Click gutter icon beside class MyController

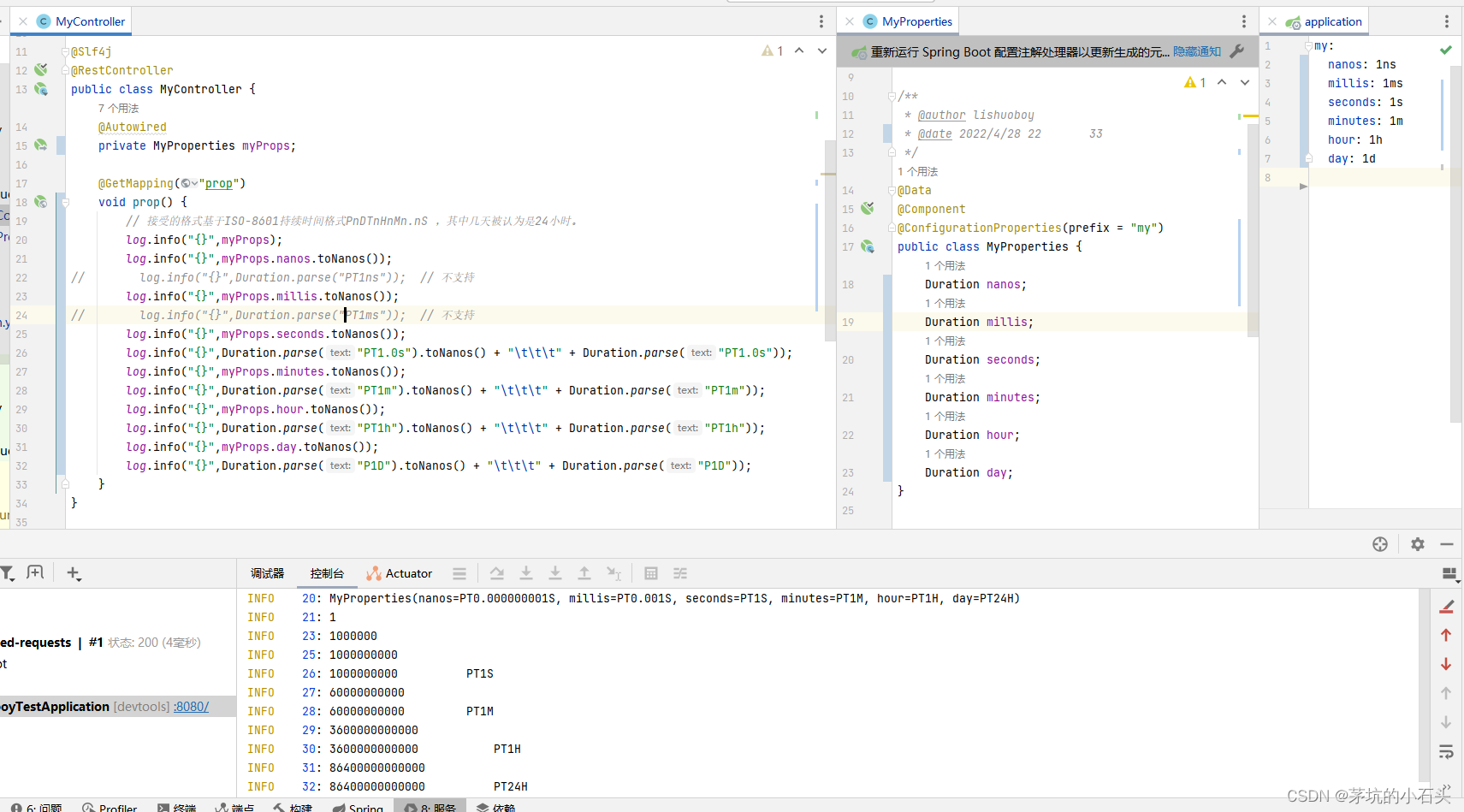(x=40, y=89)
